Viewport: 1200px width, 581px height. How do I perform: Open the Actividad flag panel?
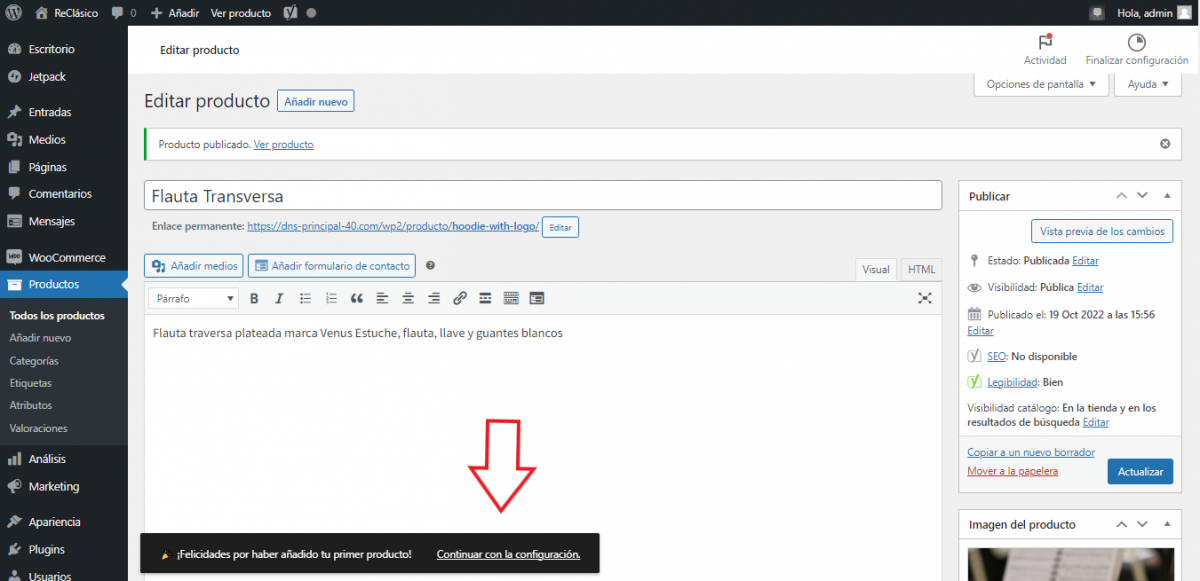(1045, 49)
